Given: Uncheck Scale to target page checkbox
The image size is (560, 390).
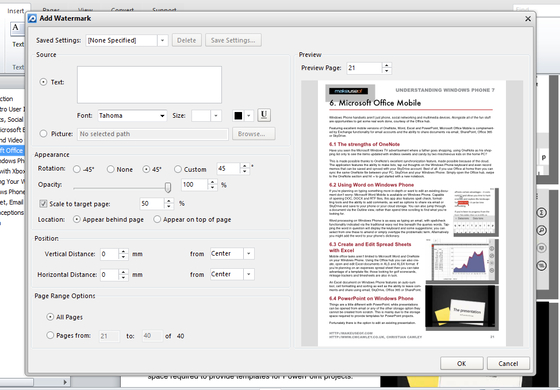Looking at the screenshot, I should [43, 204].
